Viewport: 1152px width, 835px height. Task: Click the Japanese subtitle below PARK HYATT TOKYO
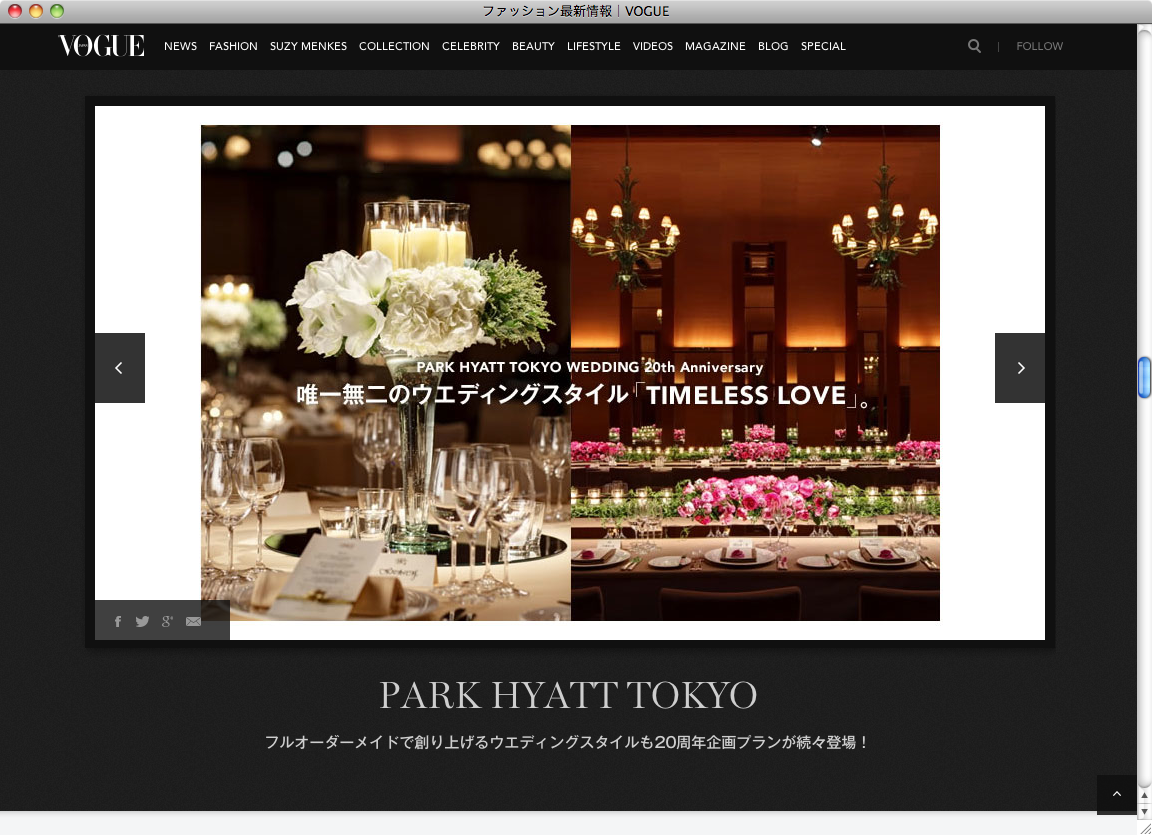pyautogui.click(x=568, y=742)
